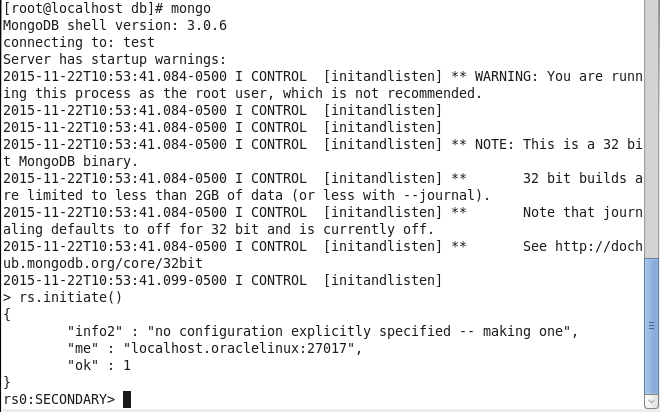
Task: Click the 'mongo' command on the first line
Action: click(191, 8)
